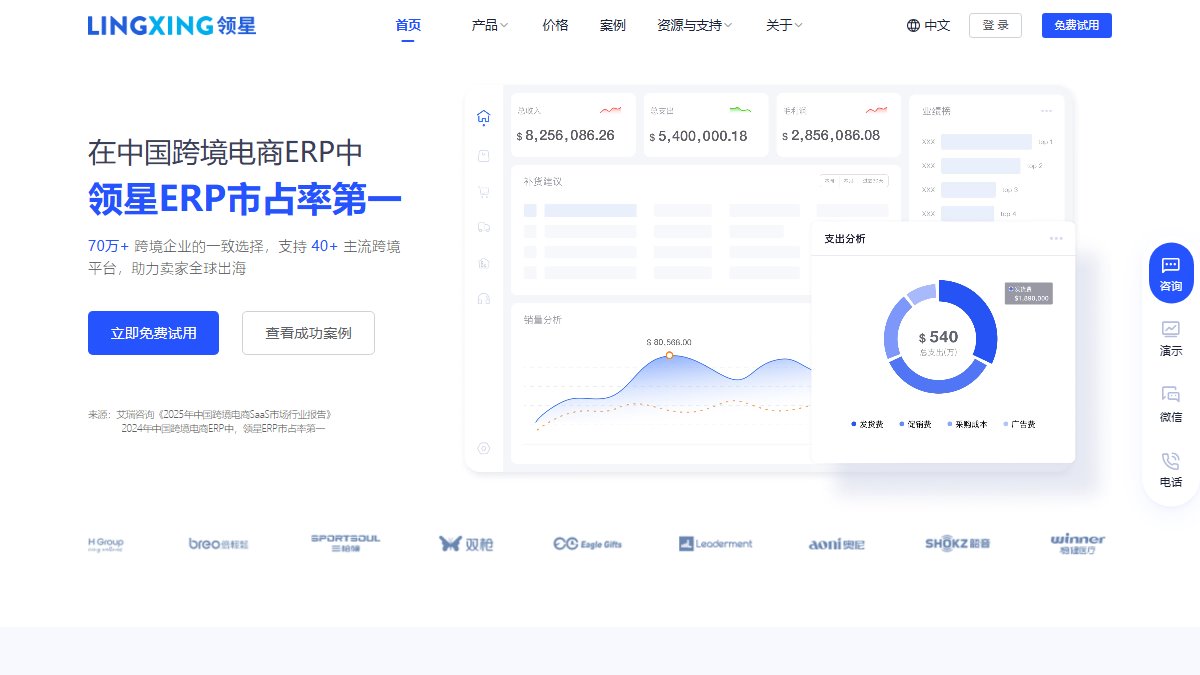Click the Eagle Gifts brand logo

click(x=588, y=544)
